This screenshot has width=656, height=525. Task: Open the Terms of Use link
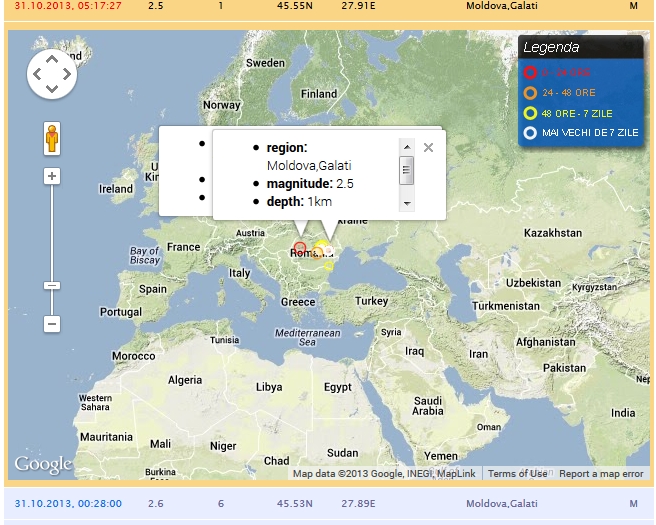coord(517,474)
